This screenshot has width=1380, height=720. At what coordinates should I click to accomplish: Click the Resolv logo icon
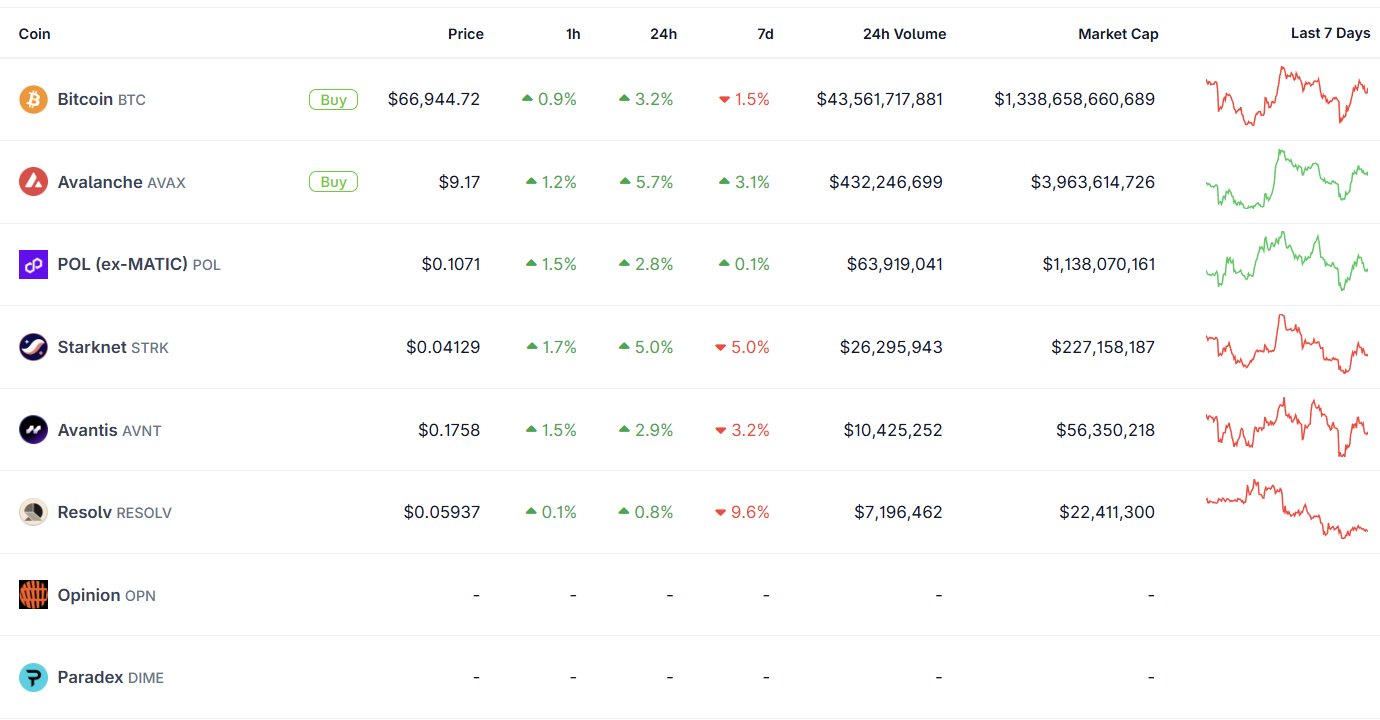point(33,512)
